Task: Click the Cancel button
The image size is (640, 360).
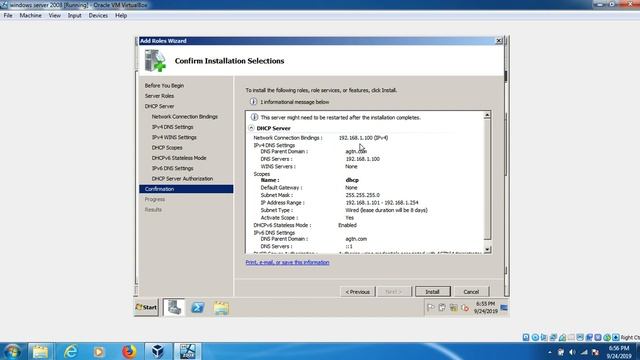Action: [471, 292]
